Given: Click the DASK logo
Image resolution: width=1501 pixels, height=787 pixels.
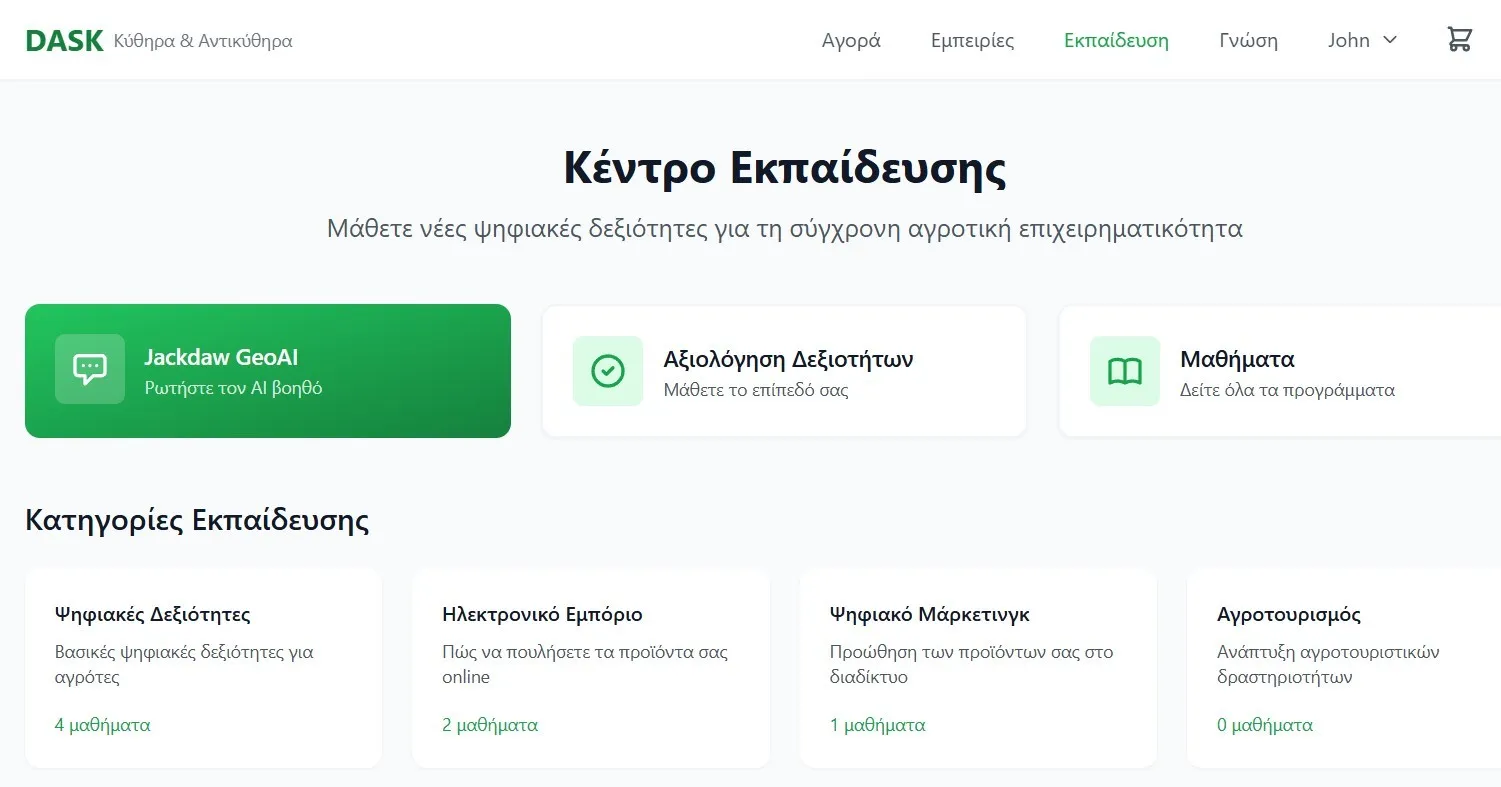Looking at the screenshot, I should (x=64, y=41).
